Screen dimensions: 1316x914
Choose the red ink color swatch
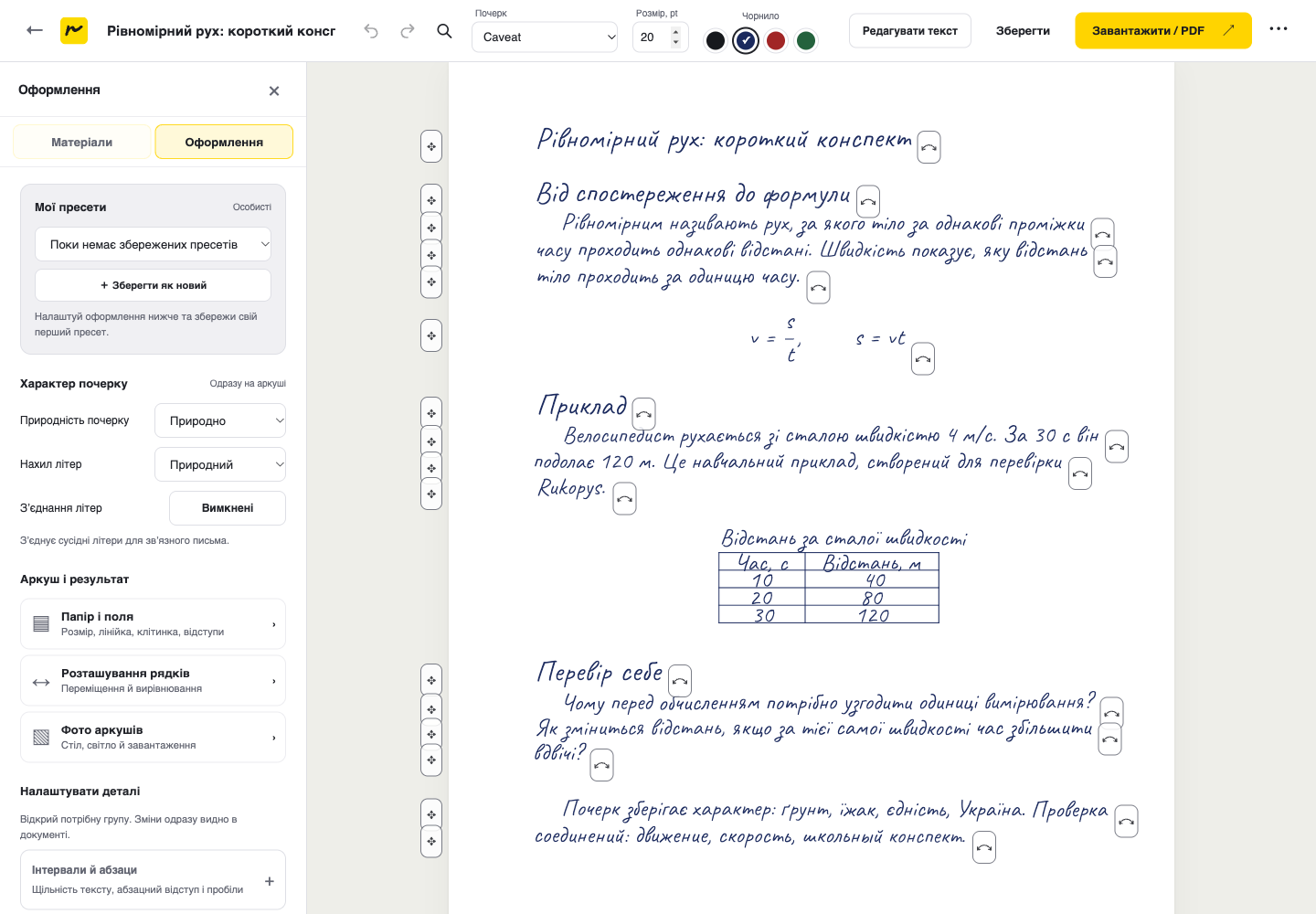pyautogui.click(x=776, y=40)
